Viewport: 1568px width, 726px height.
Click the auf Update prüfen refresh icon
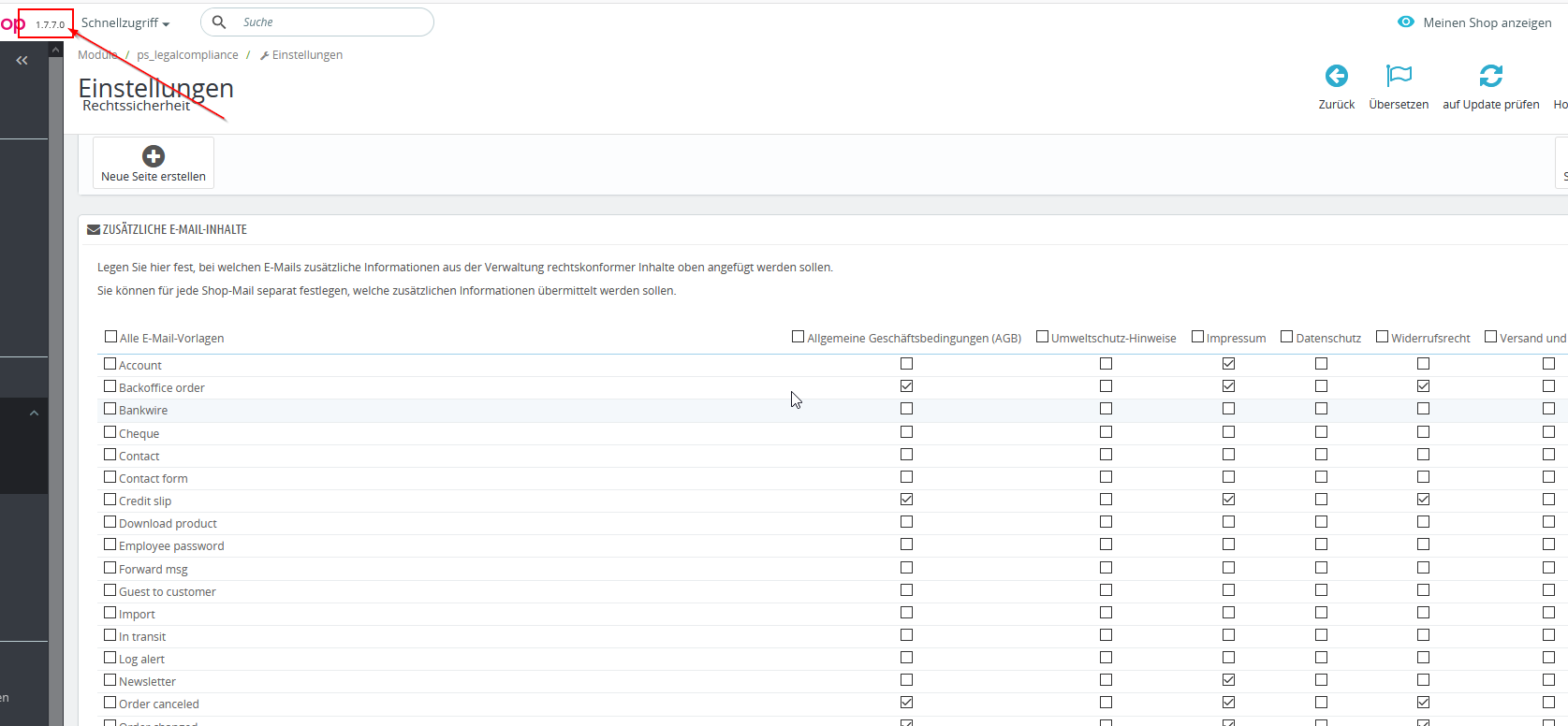pos(1491,76)
